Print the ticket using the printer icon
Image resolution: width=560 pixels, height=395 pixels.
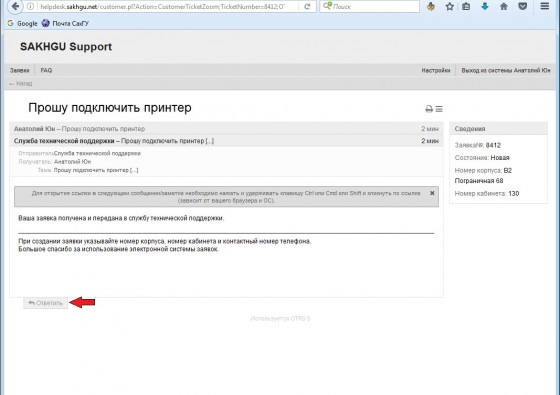click(429, 109)
